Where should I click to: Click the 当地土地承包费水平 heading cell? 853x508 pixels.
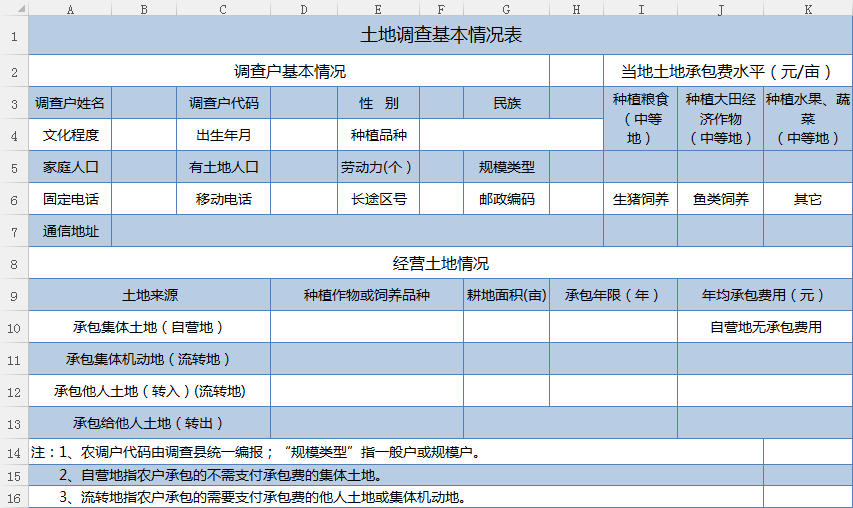[x=727, y=71]
